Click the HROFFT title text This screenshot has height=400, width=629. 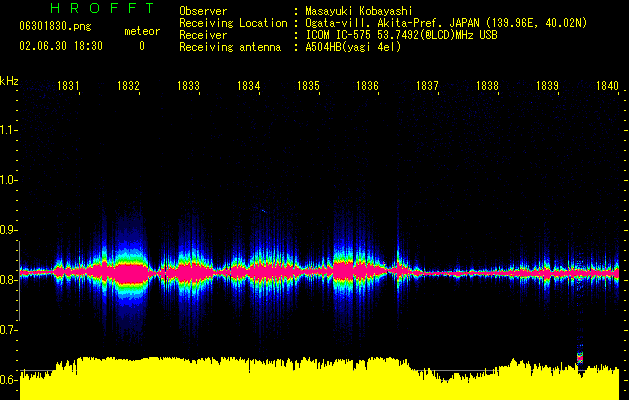(x=102, y=8)
